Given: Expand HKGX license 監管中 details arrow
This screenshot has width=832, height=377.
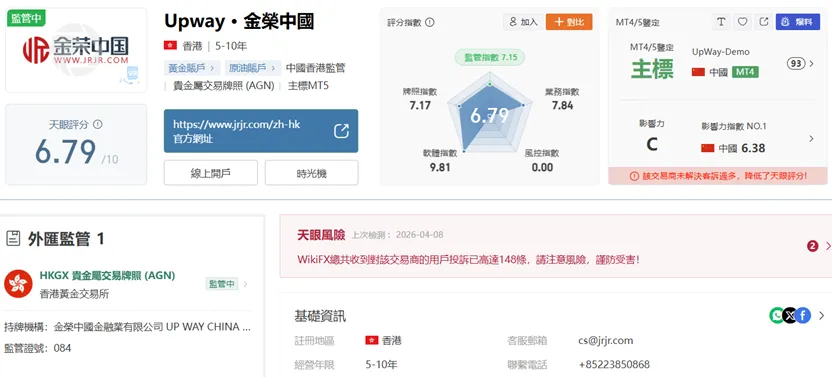Looking at the screenshot, I should click(245, 284).
